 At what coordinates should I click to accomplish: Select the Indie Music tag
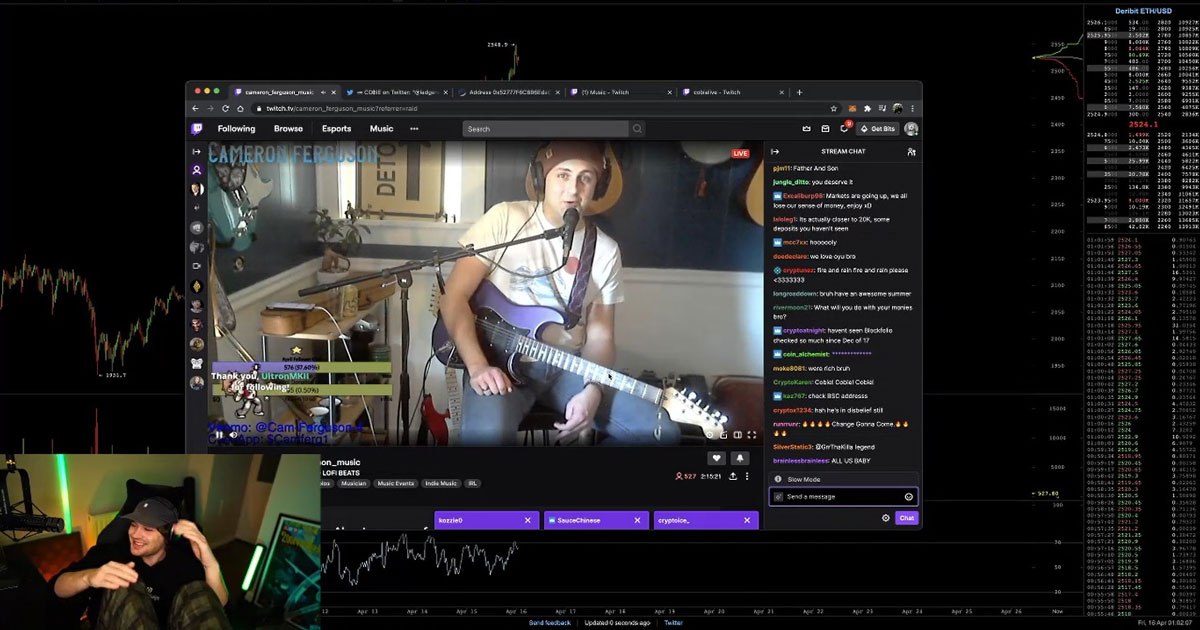(x=441, y=483)
